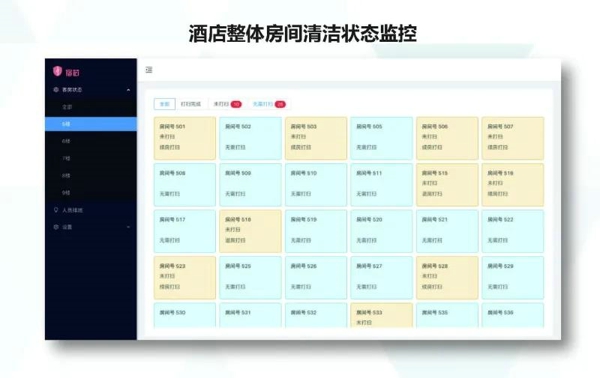The width and height of the screenshot is (600, 378).
Task: Click the 设置 gear icon
Action: (x=56, y=227)
